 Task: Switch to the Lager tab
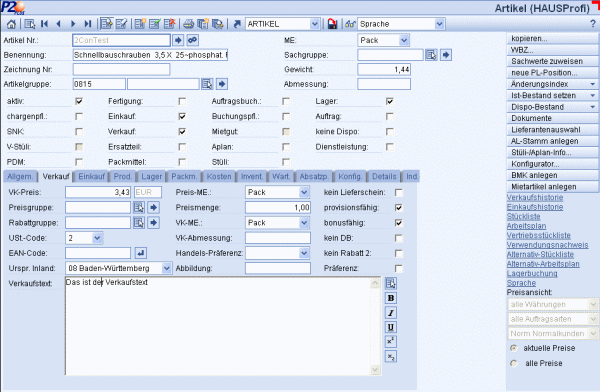[152, 176]
